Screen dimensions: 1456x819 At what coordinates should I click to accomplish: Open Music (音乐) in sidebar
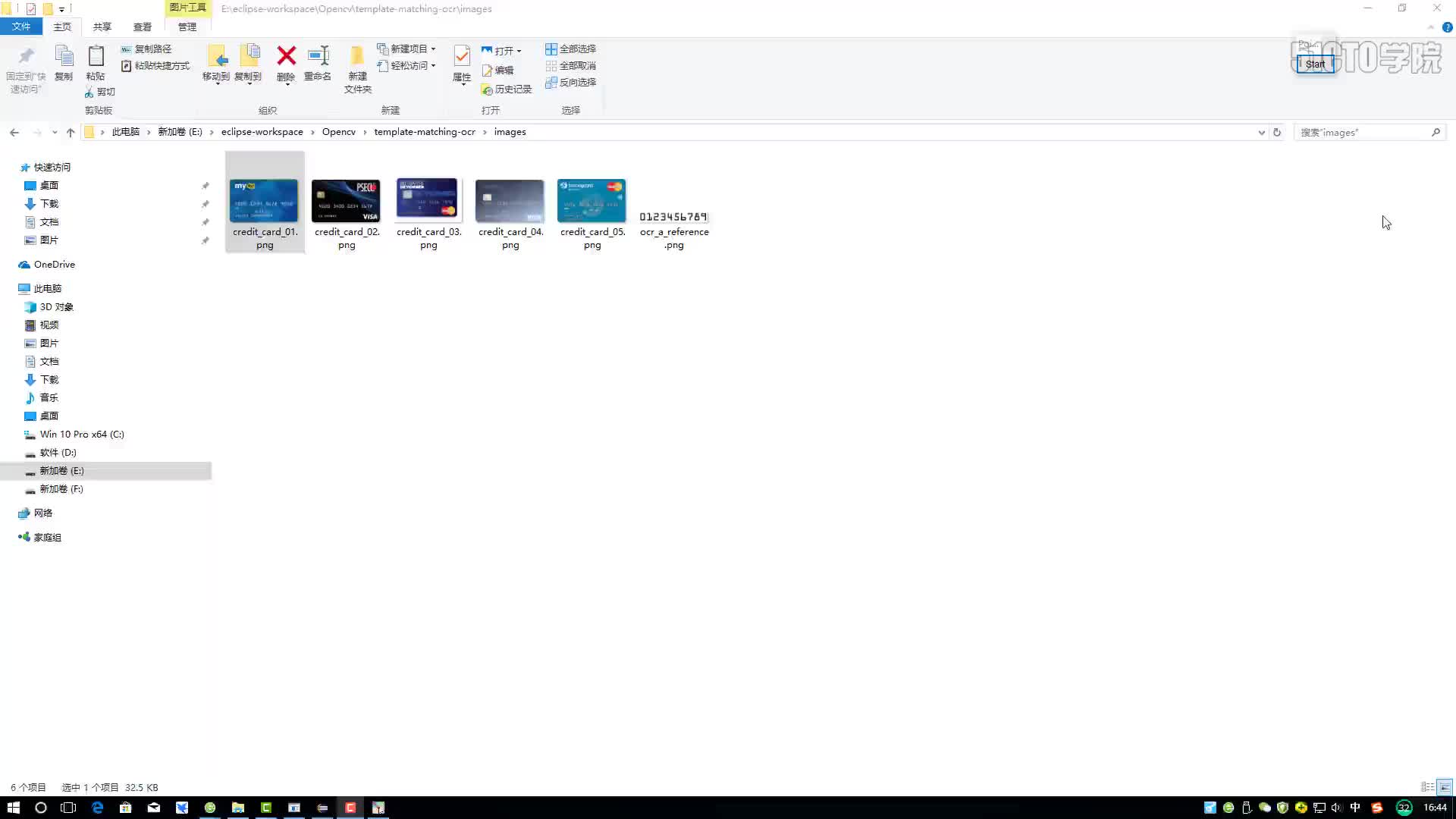(x=42, y=398)
